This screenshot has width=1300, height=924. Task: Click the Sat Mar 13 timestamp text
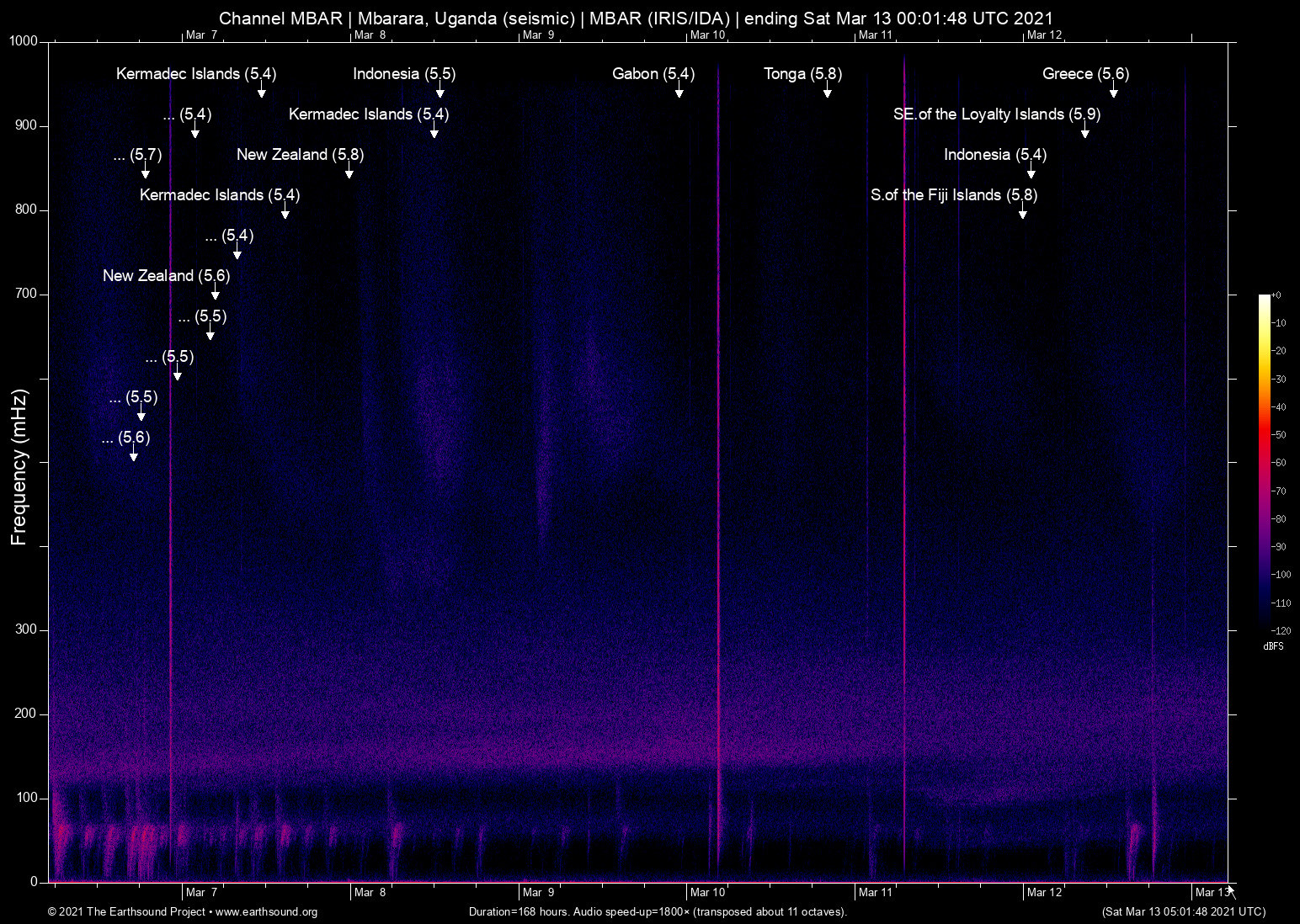[x=1182, y=912]
